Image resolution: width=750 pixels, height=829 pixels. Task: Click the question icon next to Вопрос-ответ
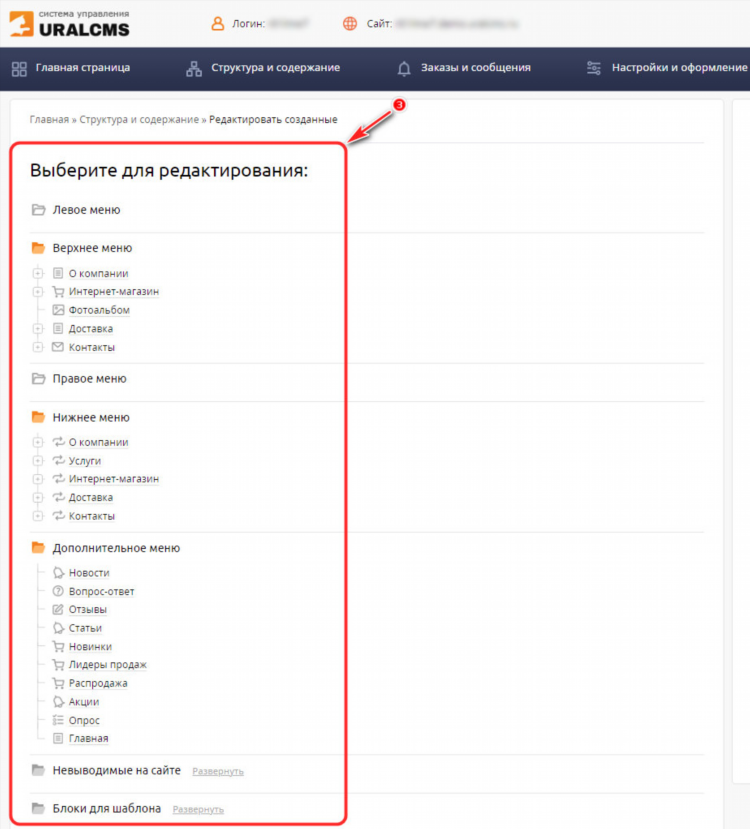click(58, 591)
